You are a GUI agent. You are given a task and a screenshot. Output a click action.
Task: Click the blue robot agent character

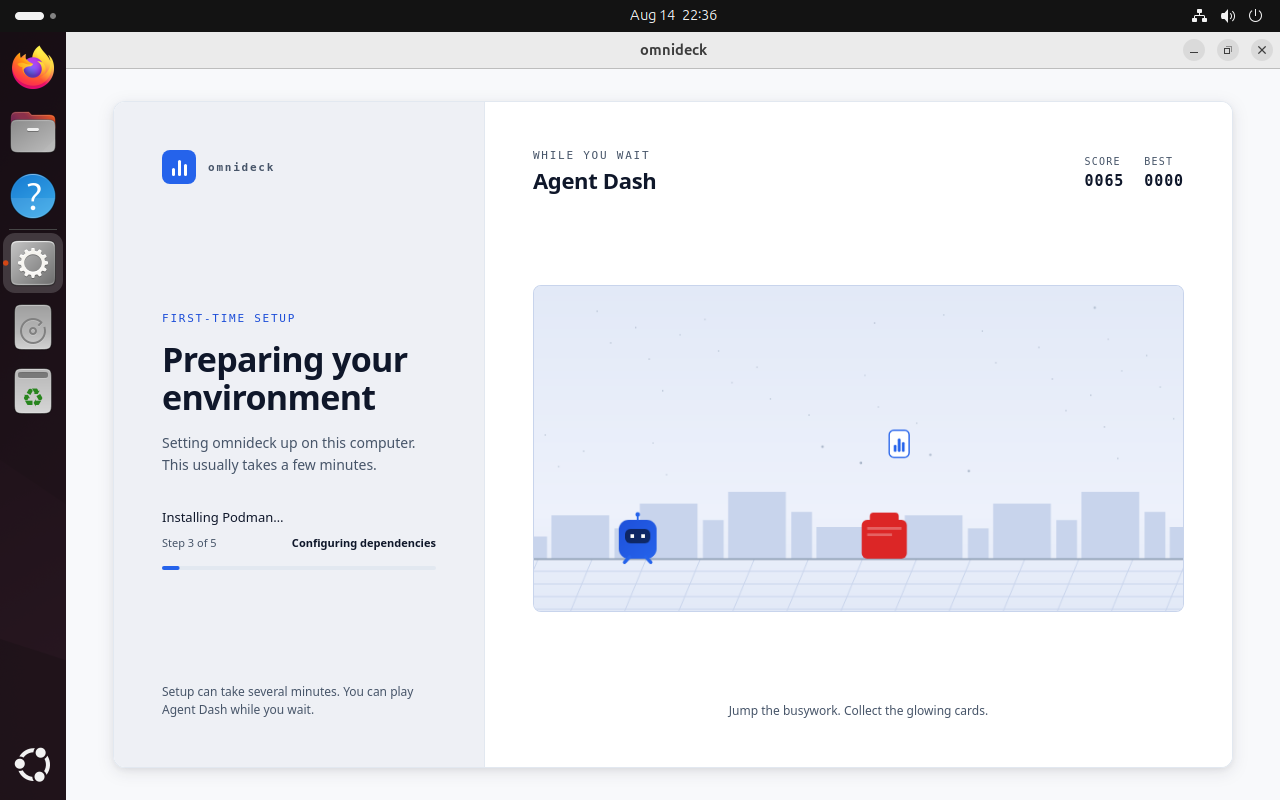(637, 539)
